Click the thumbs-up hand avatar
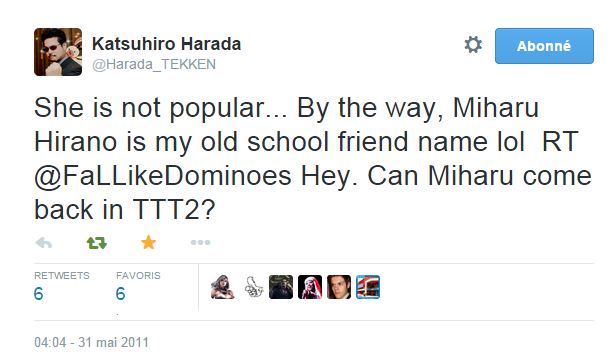614x360 pixels. [253, 287]
